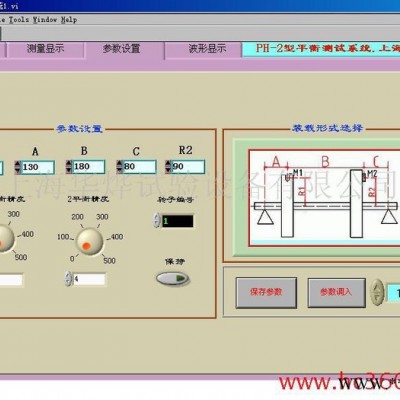The image size is (400, 400).
Task: Switch to the 波形显示 tab
Action: point(207,49)
